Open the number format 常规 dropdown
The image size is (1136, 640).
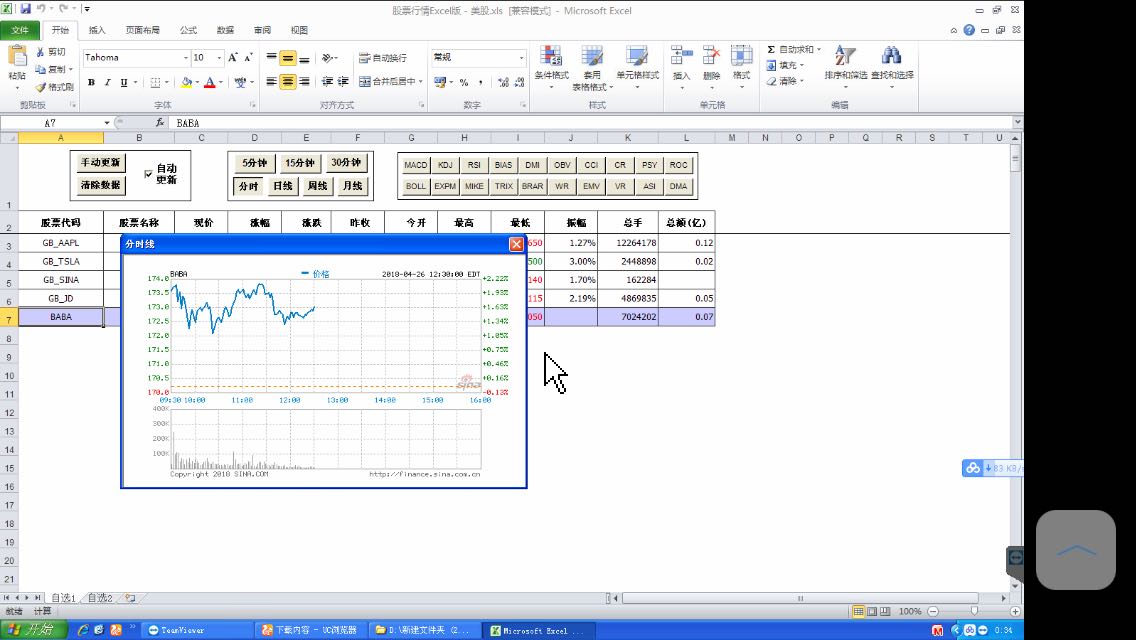521,57
